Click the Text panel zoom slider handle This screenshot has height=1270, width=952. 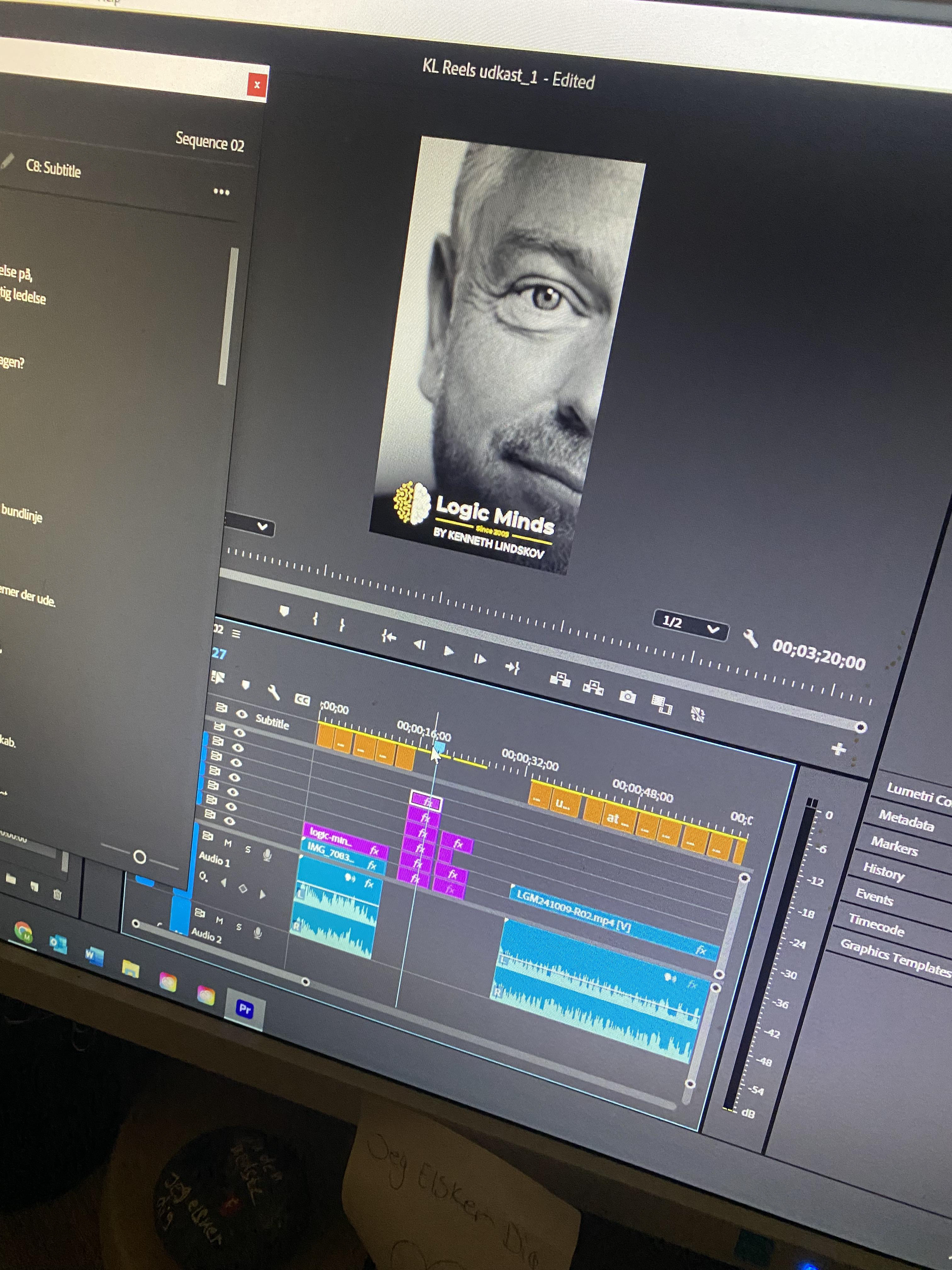tap(139, 857)
